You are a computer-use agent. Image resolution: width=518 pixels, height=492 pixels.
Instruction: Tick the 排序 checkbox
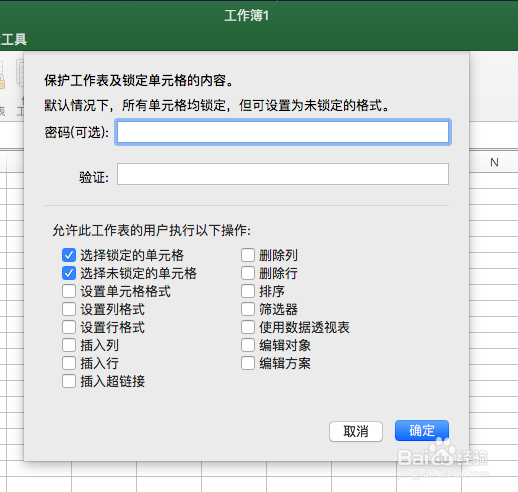click(248, 291)
